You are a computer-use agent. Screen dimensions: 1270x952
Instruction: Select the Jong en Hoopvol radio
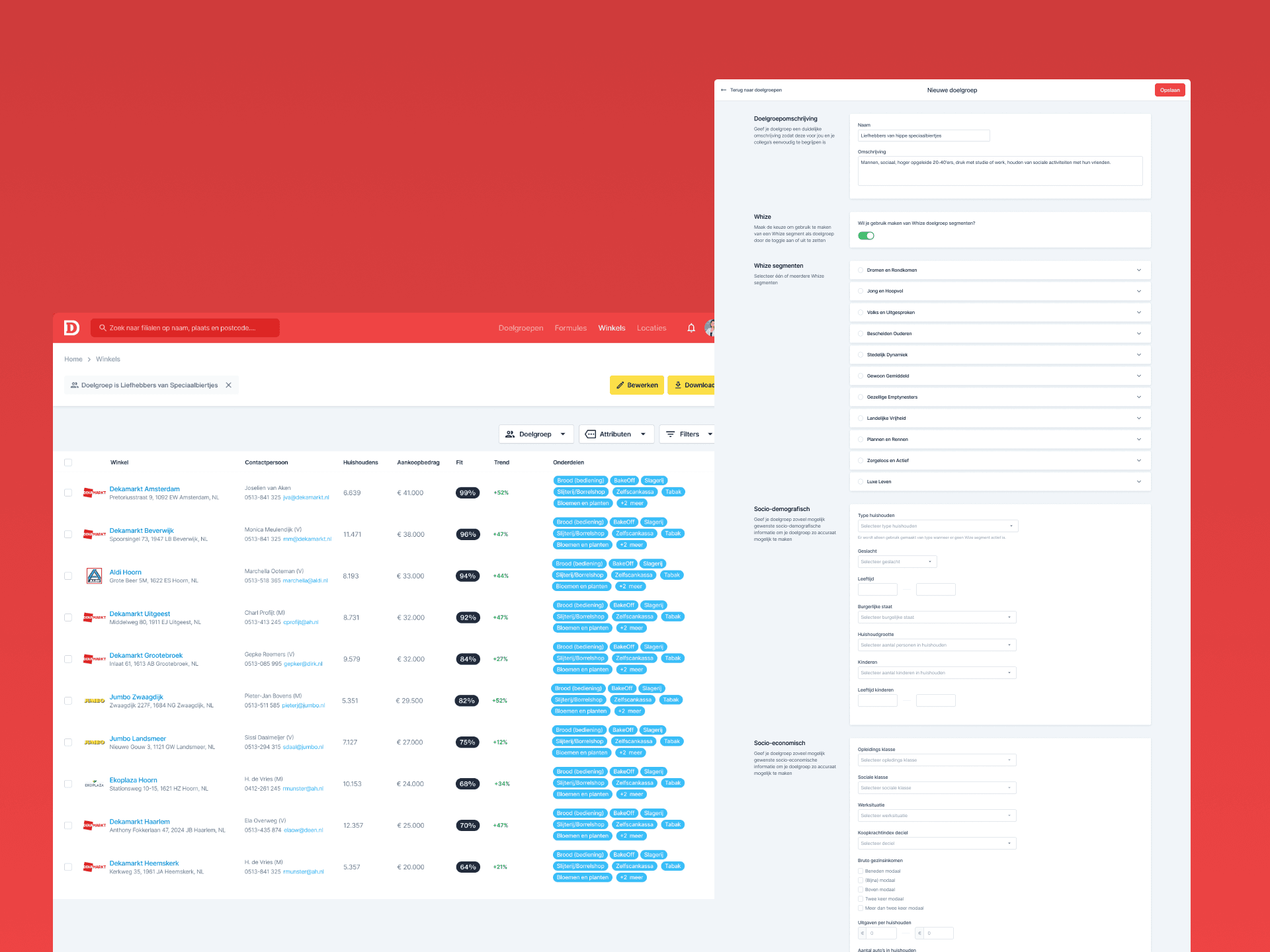(861, 292)
